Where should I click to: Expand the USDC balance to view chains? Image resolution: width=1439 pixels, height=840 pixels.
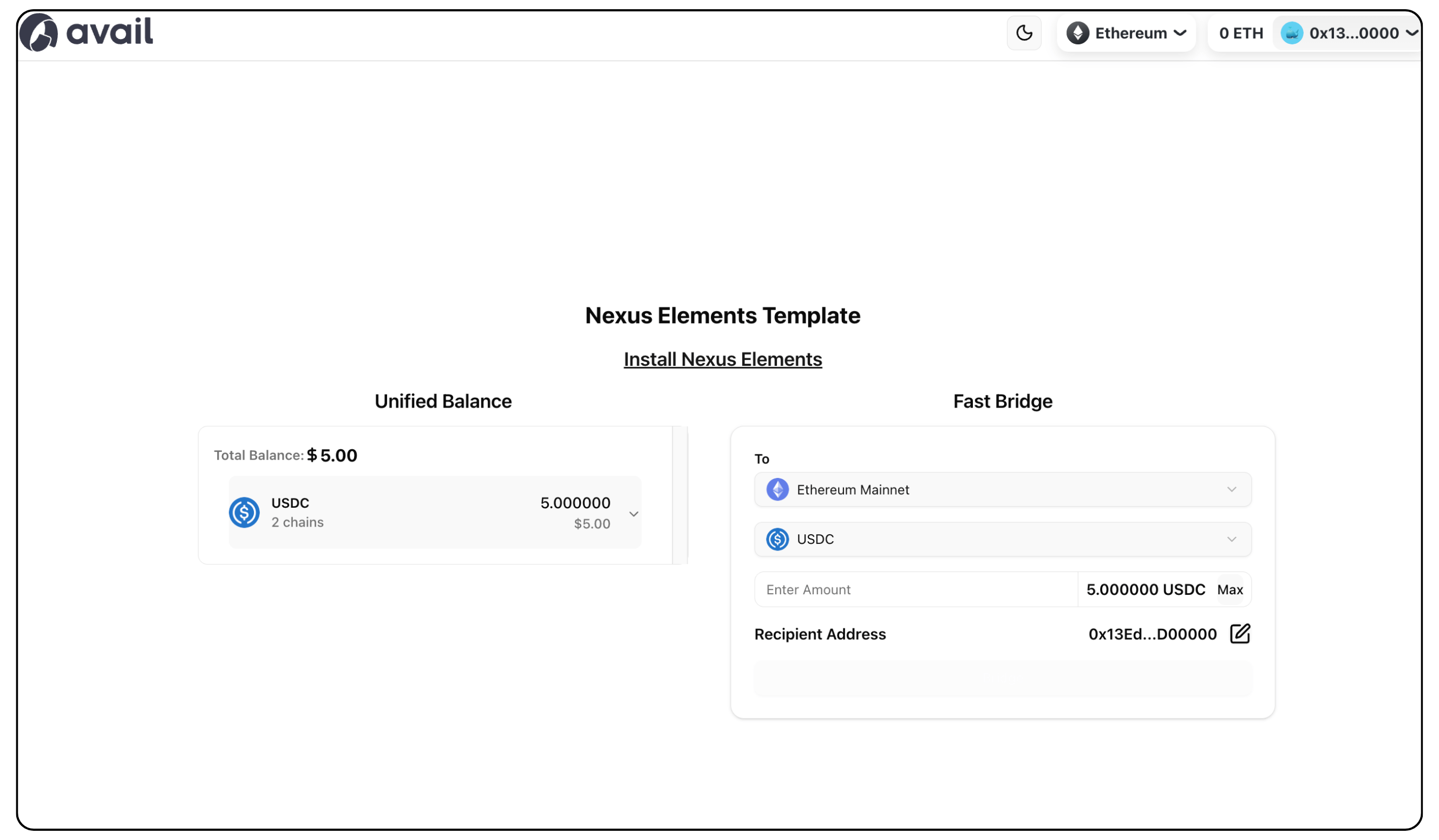(x=633, y=514)
